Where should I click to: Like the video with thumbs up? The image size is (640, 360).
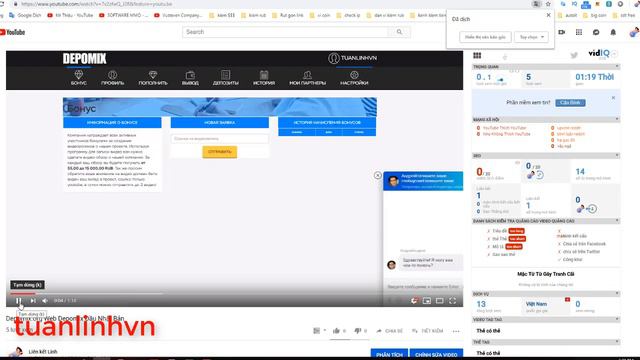[336, 331]
